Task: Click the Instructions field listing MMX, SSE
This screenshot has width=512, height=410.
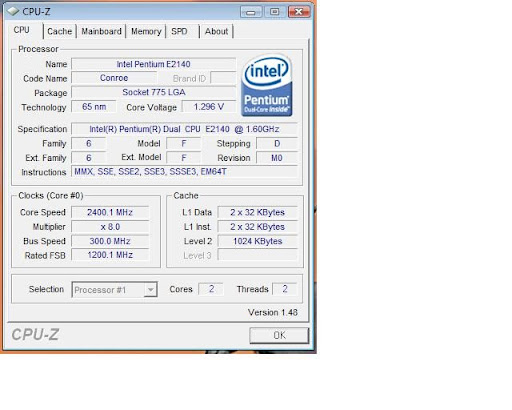Action: (x=184, y=172)
